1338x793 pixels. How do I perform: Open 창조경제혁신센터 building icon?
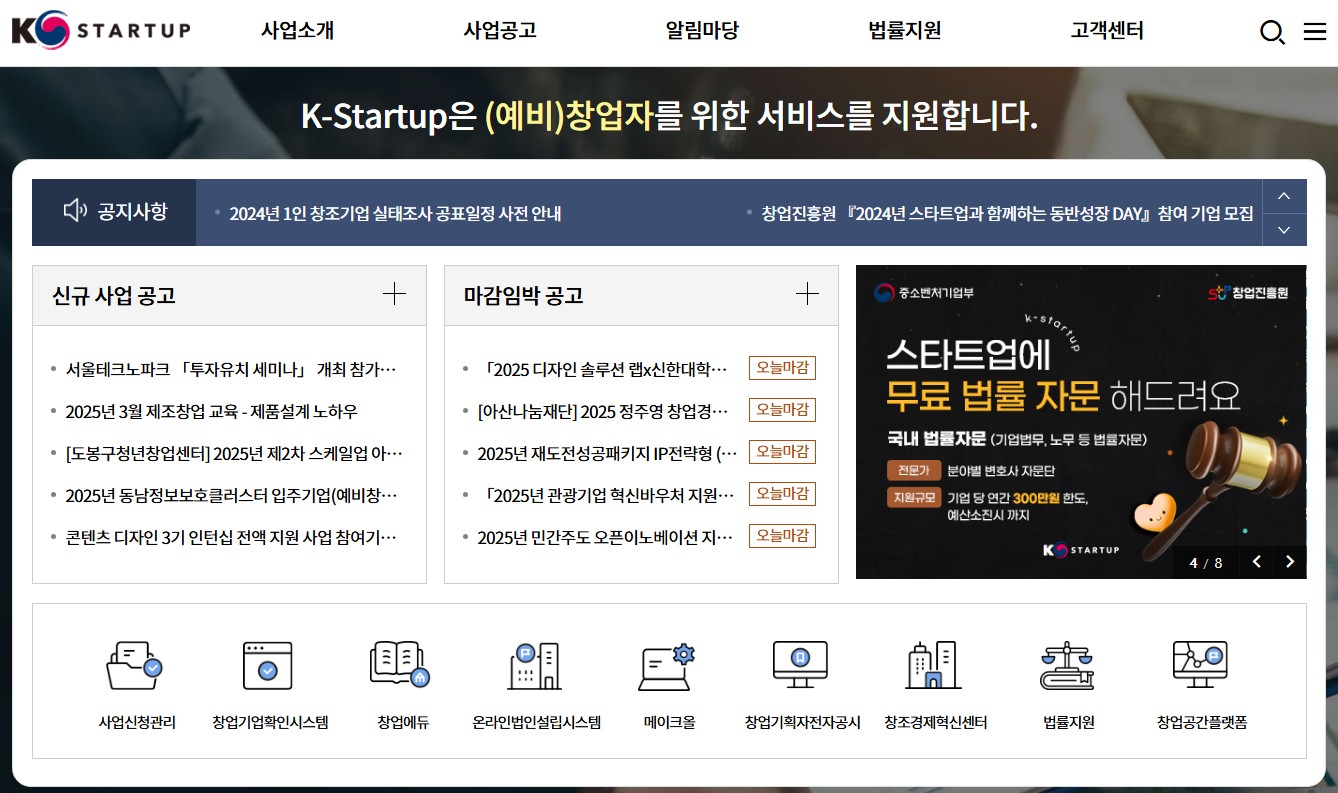tap(933, 666)
